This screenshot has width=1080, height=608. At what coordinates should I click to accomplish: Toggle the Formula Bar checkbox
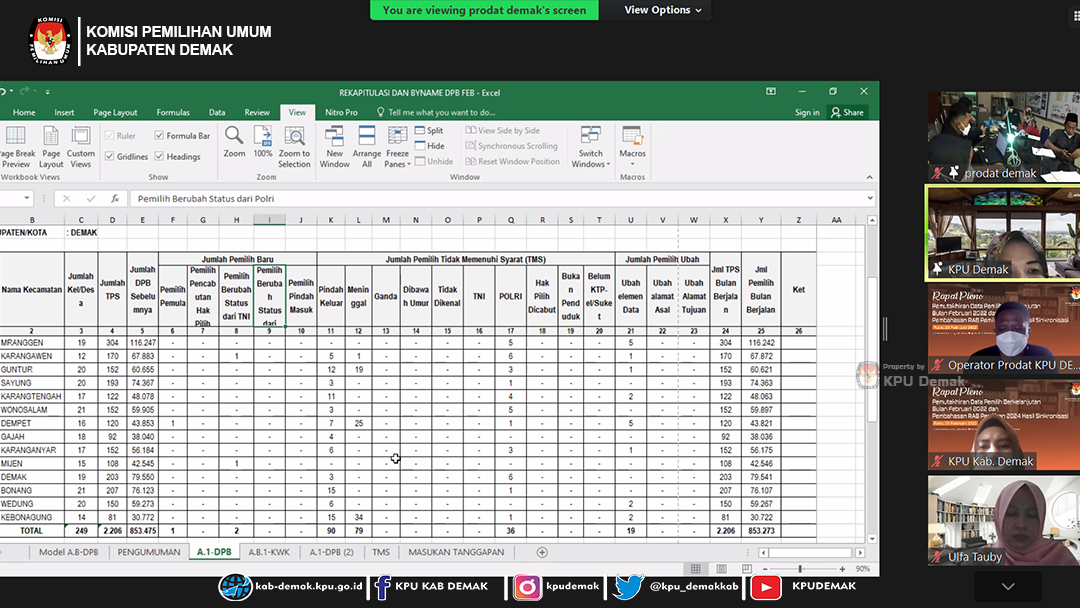[160, 136]
